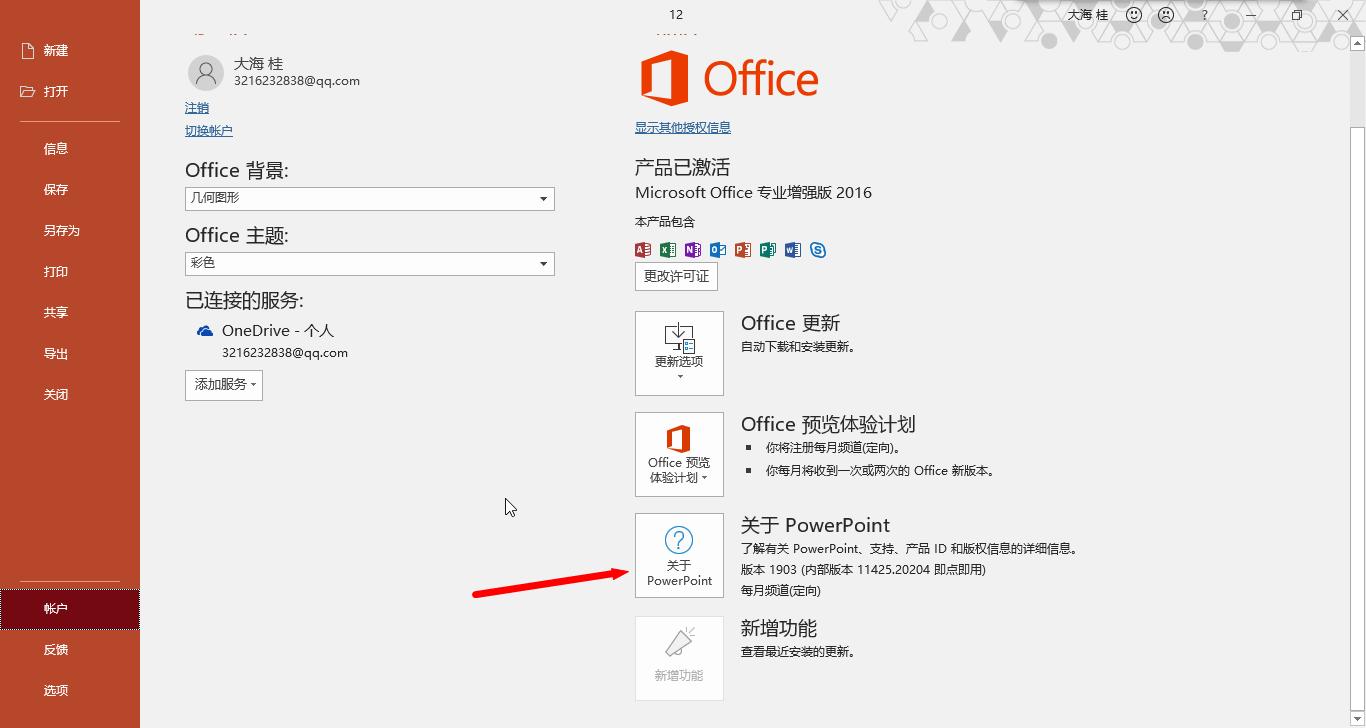Click the 版本 1903 build number text
Screen dimensions: 1366x728
tap(863, 570)
